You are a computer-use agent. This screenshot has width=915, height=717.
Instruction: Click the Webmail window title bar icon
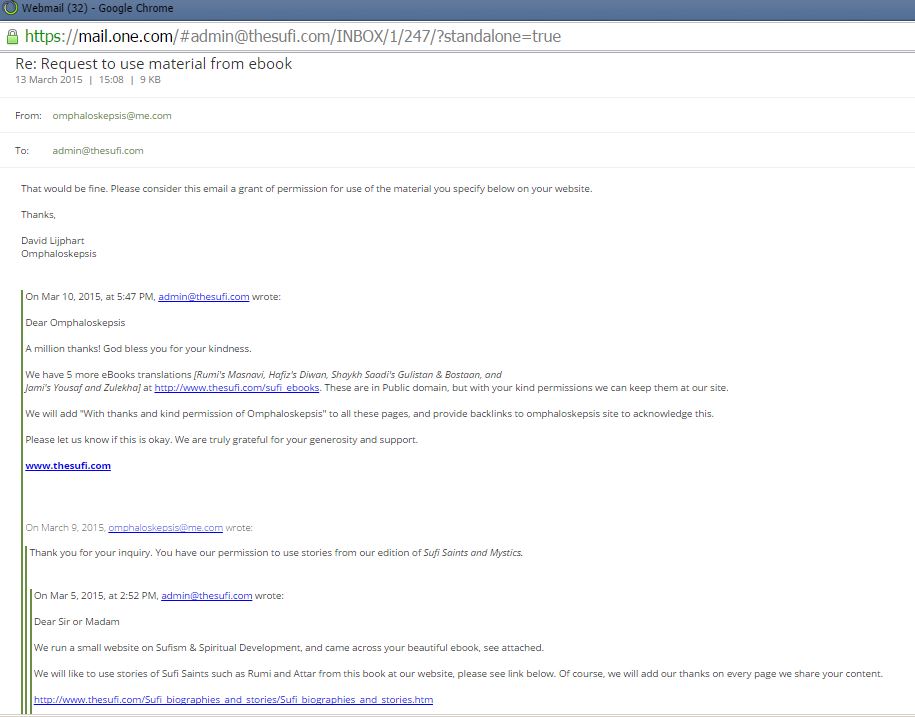11,8
